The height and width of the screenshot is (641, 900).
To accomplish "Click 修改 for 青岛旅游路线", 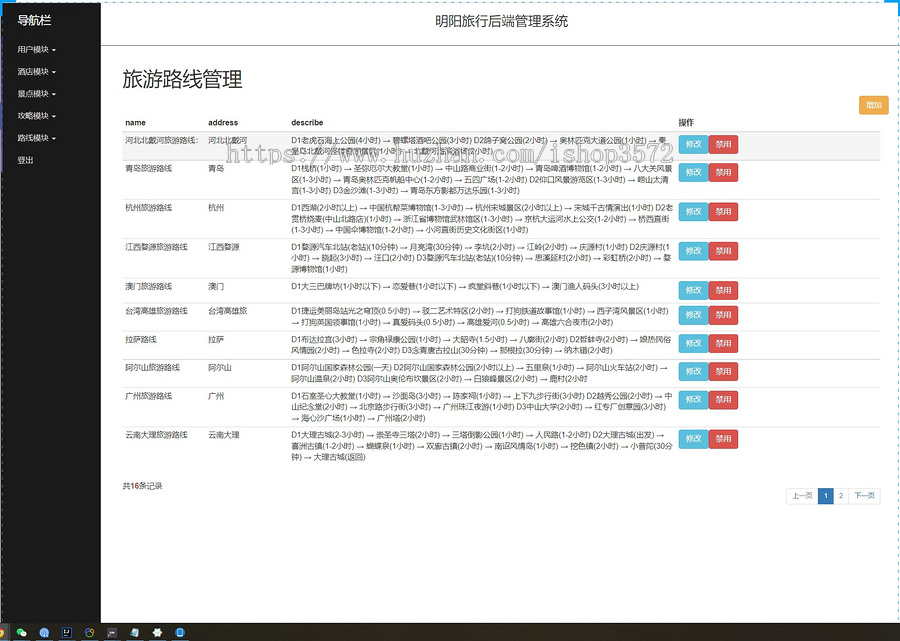I will (x=693, y=173).
